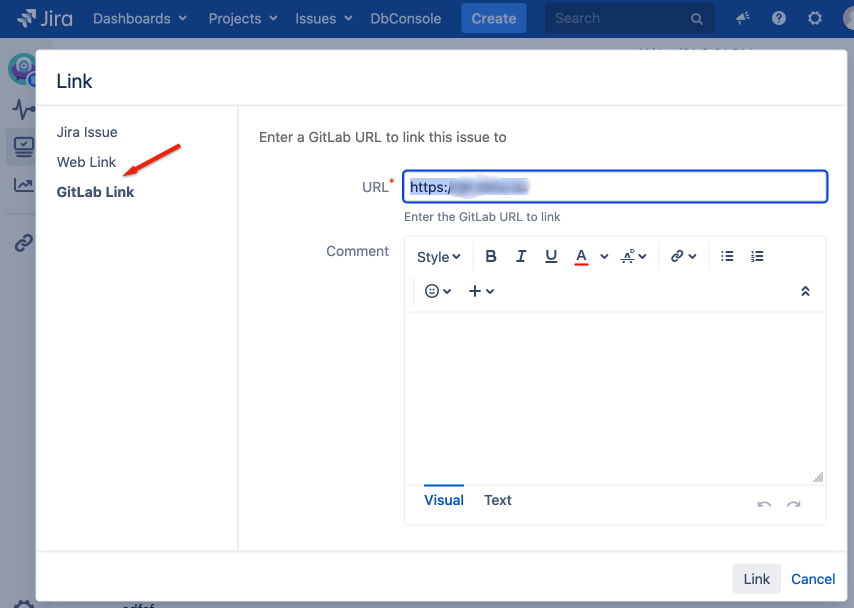Open the help question mark icon
854x608 pixels.
tap(779, 18)
